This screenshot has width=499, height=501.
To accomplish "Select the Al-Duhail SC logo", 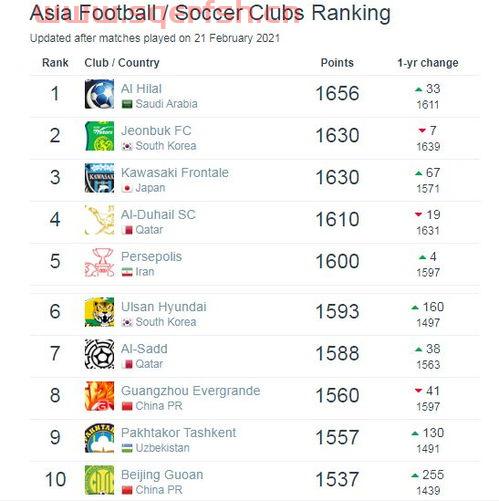I will (x=99, y=220).
